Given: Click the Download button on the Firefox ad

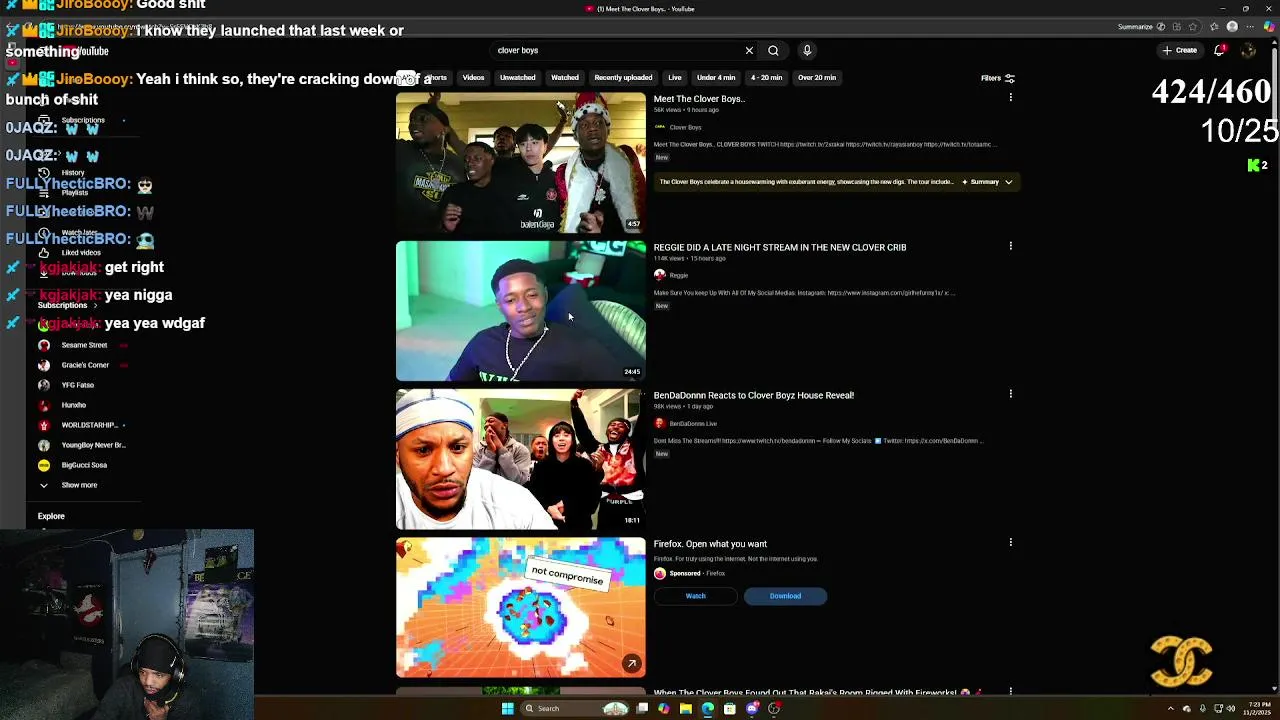Looking at the screenshot, I should [x=785, y=596].
